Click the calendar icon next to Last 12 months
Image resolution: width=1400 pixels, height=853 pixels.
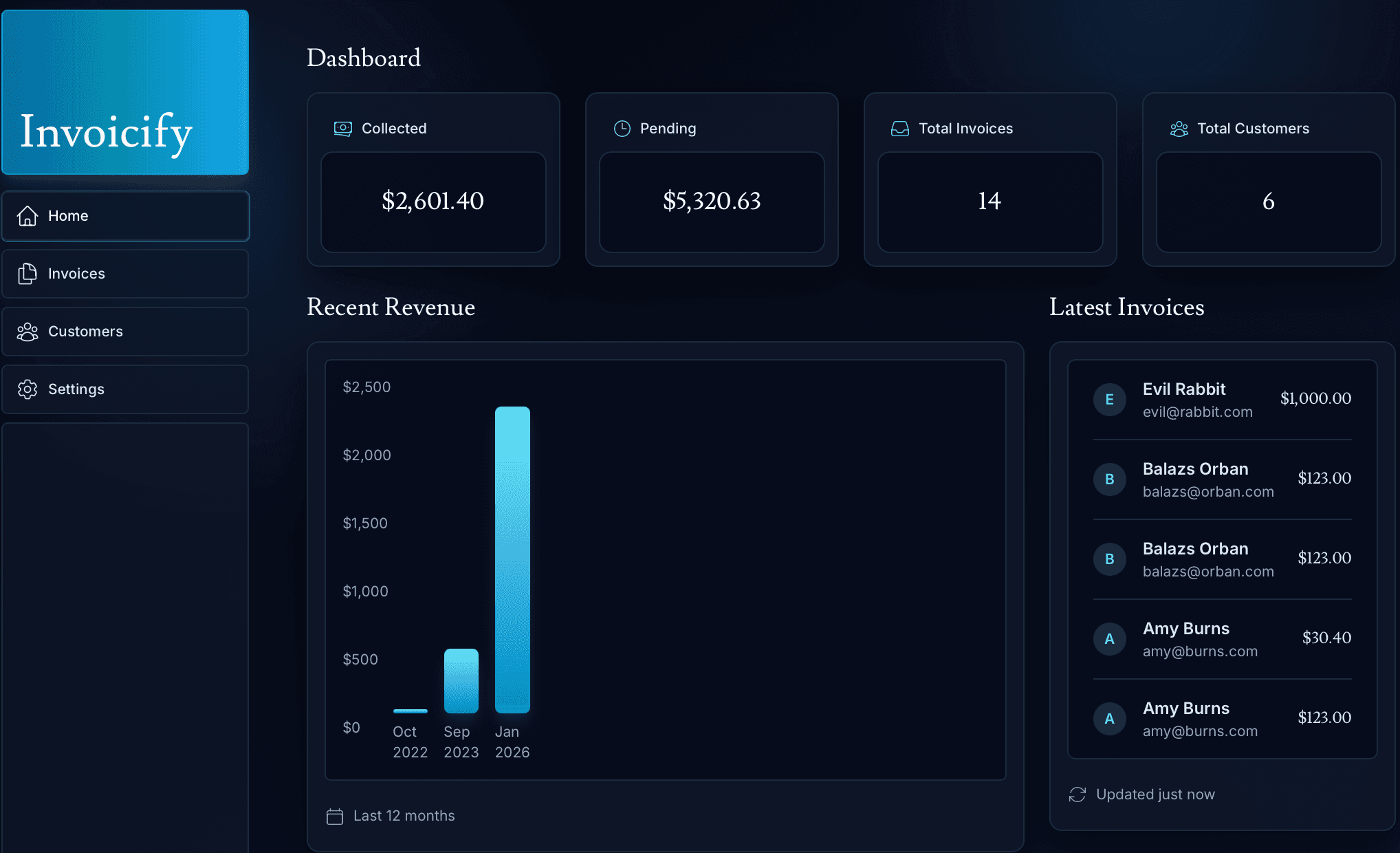[x=335, y=816]
